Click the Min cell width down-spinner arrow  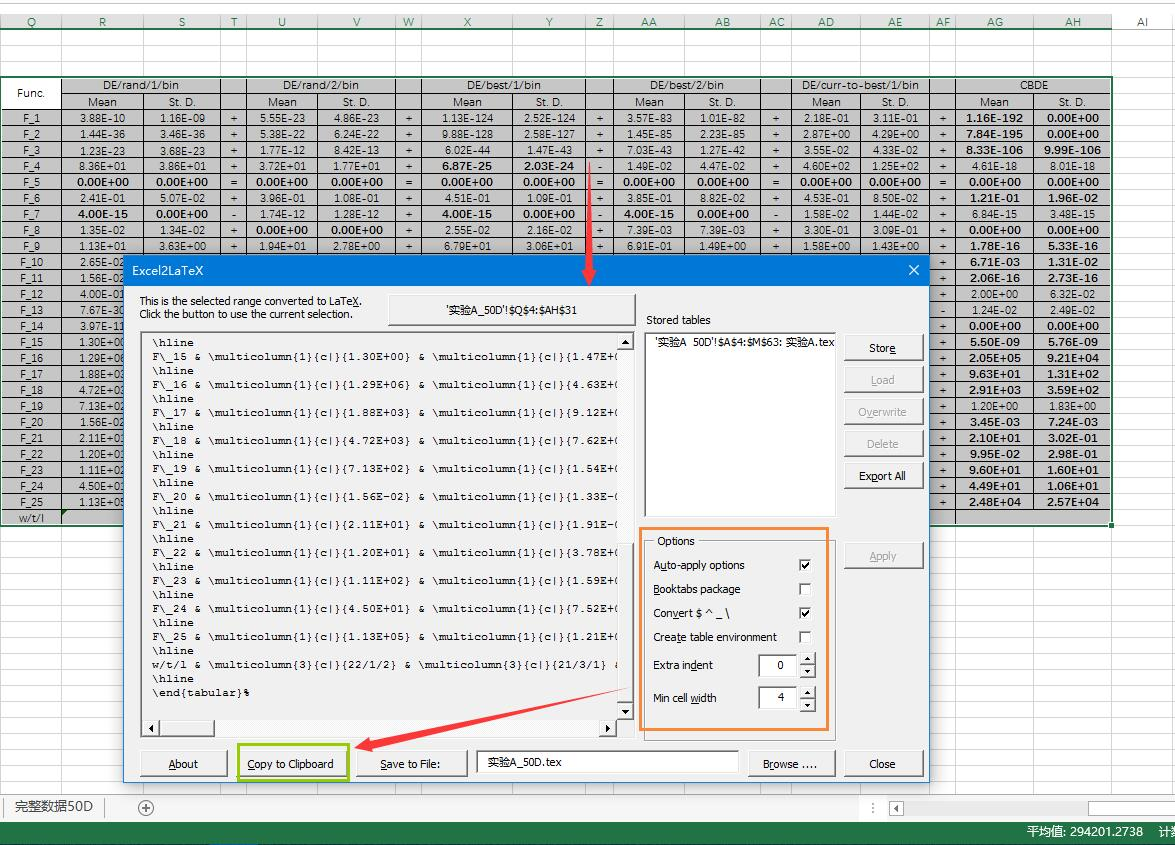pos(807,703)
